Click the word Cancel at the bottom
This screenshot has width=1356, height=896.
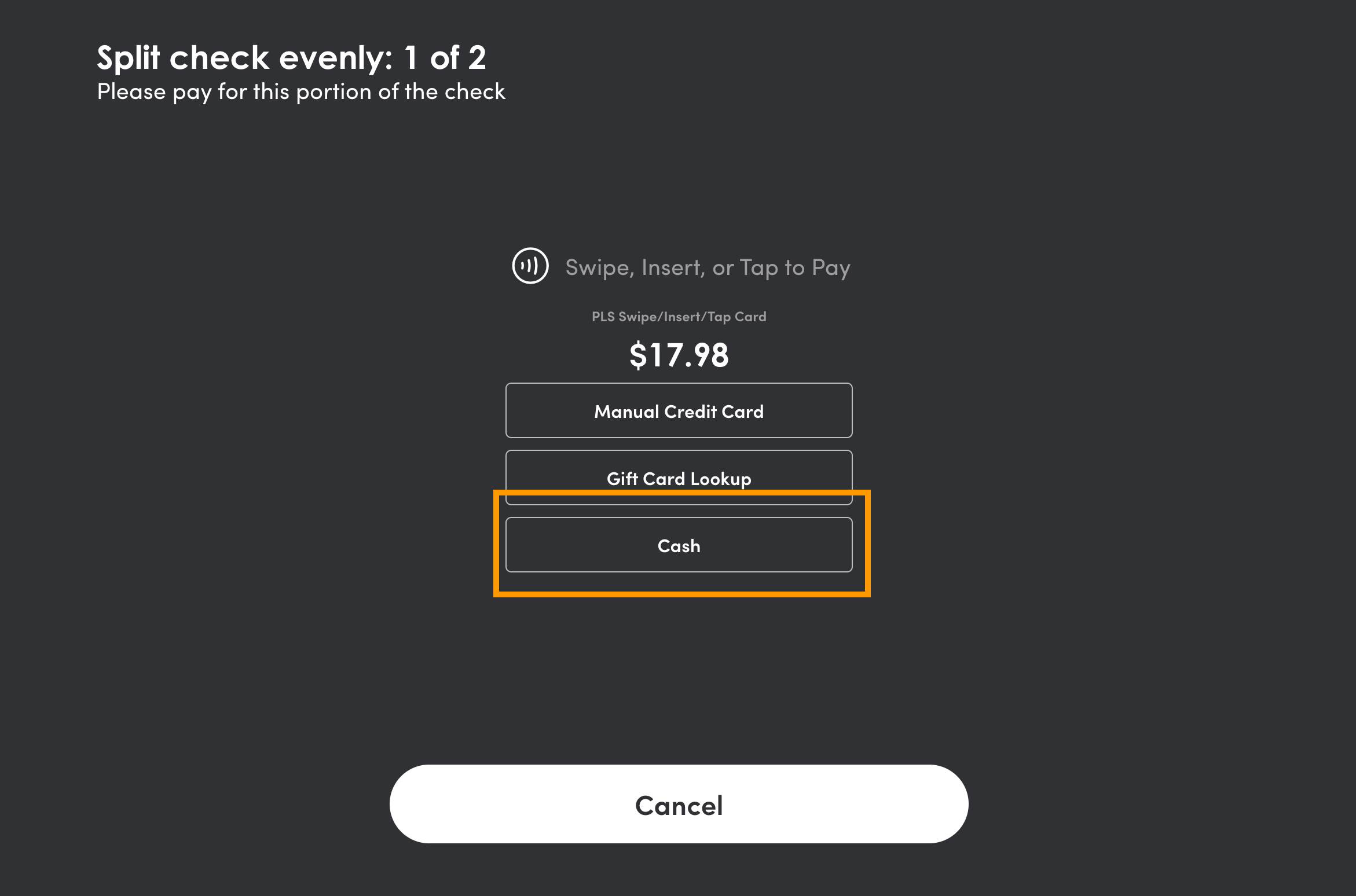679,805
